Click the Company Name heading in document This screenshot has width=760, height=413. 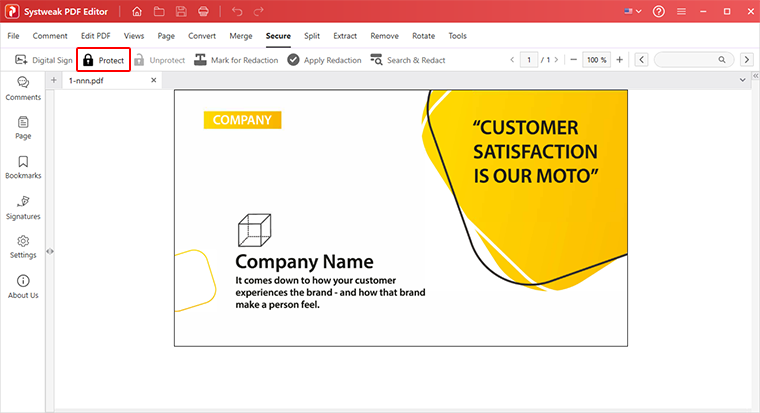pyautogui.click(x=304, y=262)
